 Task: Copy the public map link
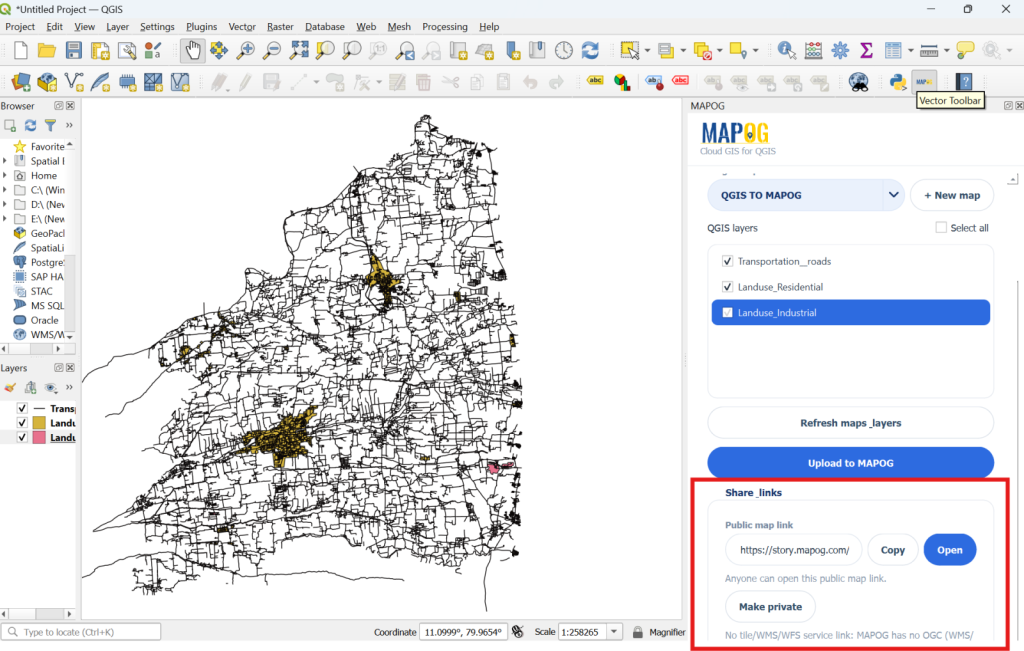point(893,550)
